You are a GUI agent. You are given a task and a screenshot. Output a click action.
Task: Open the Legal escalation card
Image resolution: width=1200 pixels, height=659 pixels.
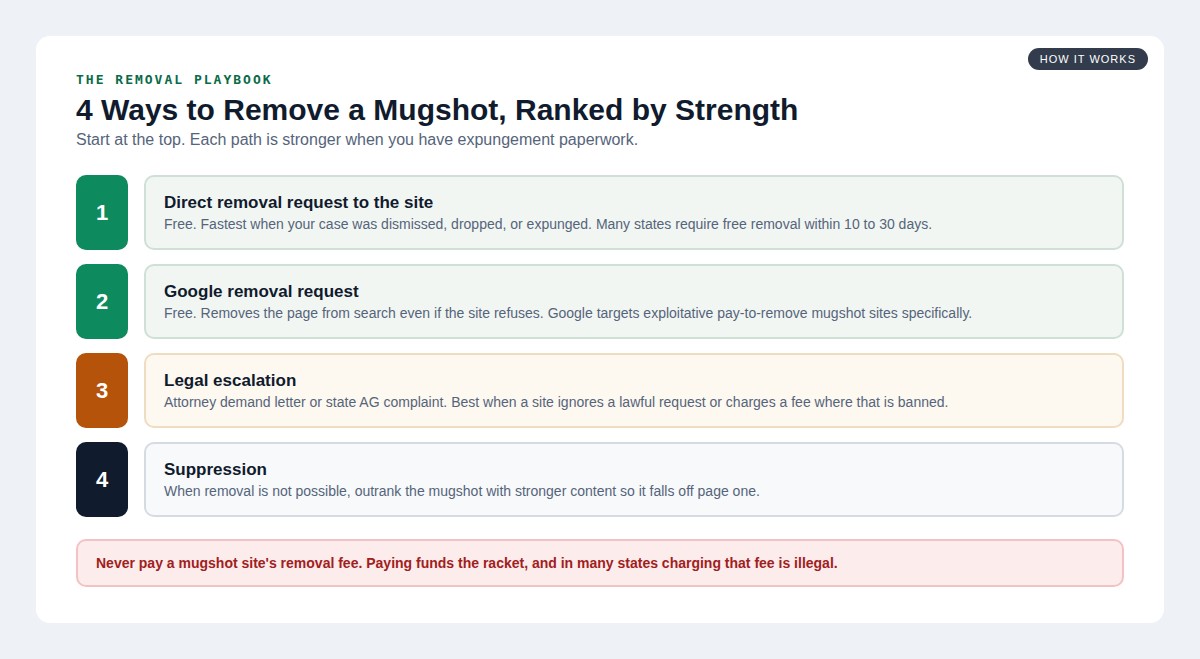point(634,390)
